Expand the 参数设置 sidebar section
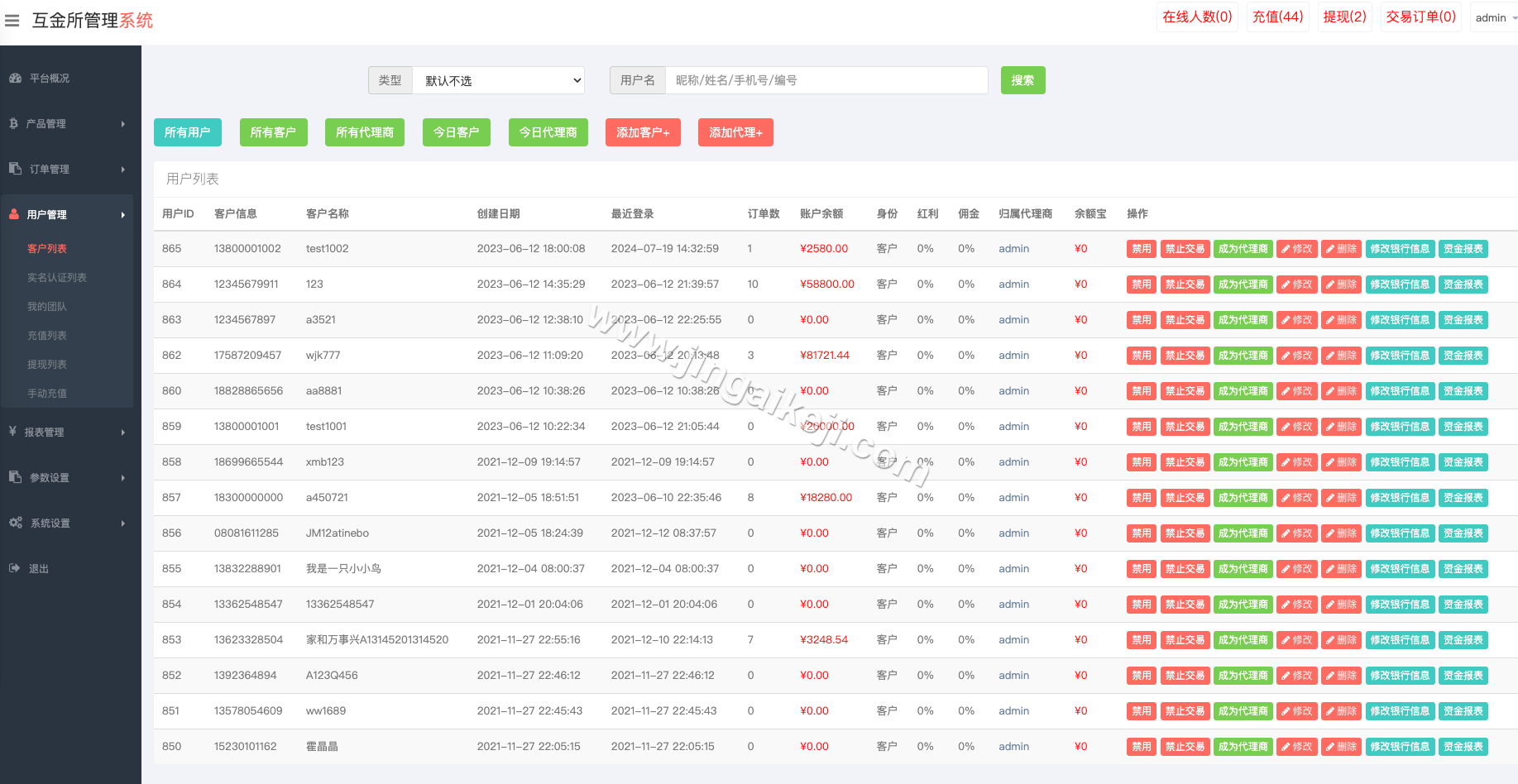The image size is (1518, 784). coord(51,477)
